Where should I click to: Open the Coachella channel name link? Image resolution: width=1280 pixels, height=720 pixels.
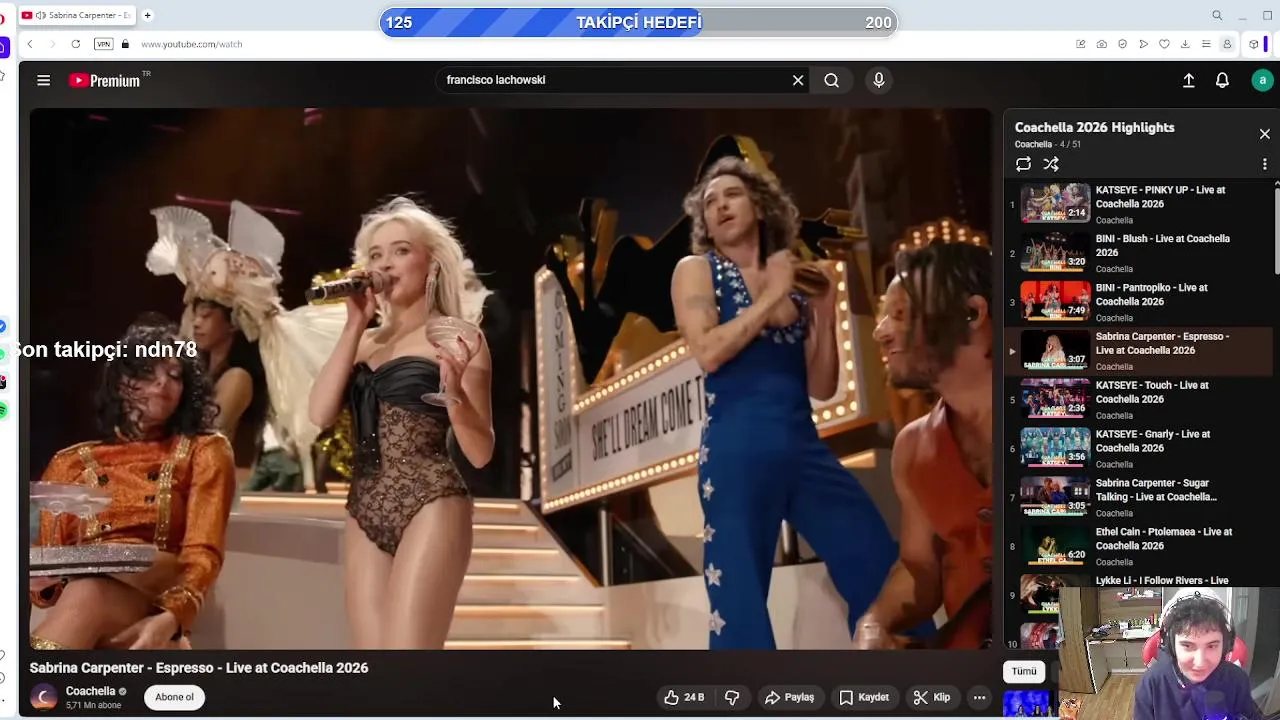90,691
